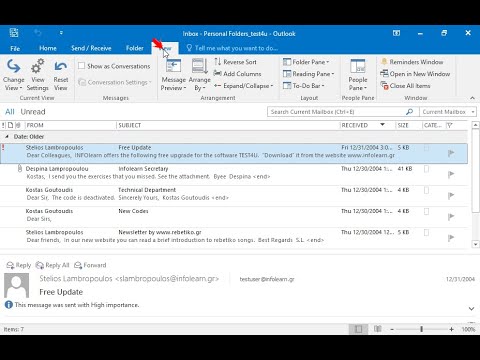
Task: Click Reverse Sort
Action: [235, 62]
